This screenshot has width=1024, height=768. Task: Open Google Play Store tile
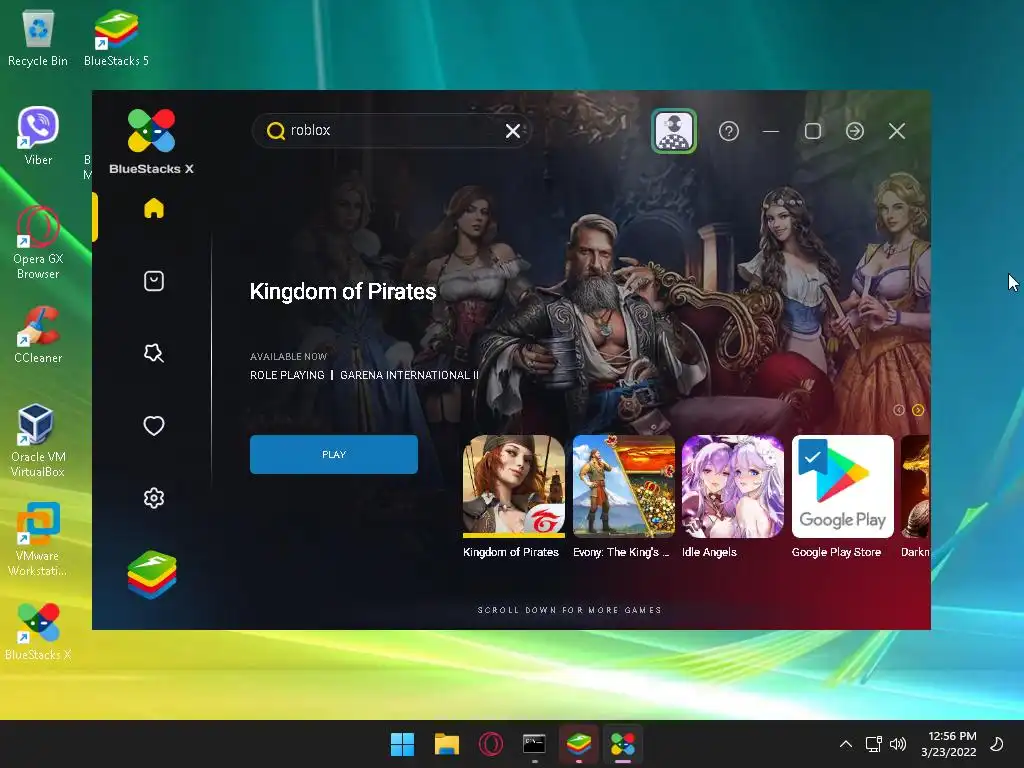(842, 486)
